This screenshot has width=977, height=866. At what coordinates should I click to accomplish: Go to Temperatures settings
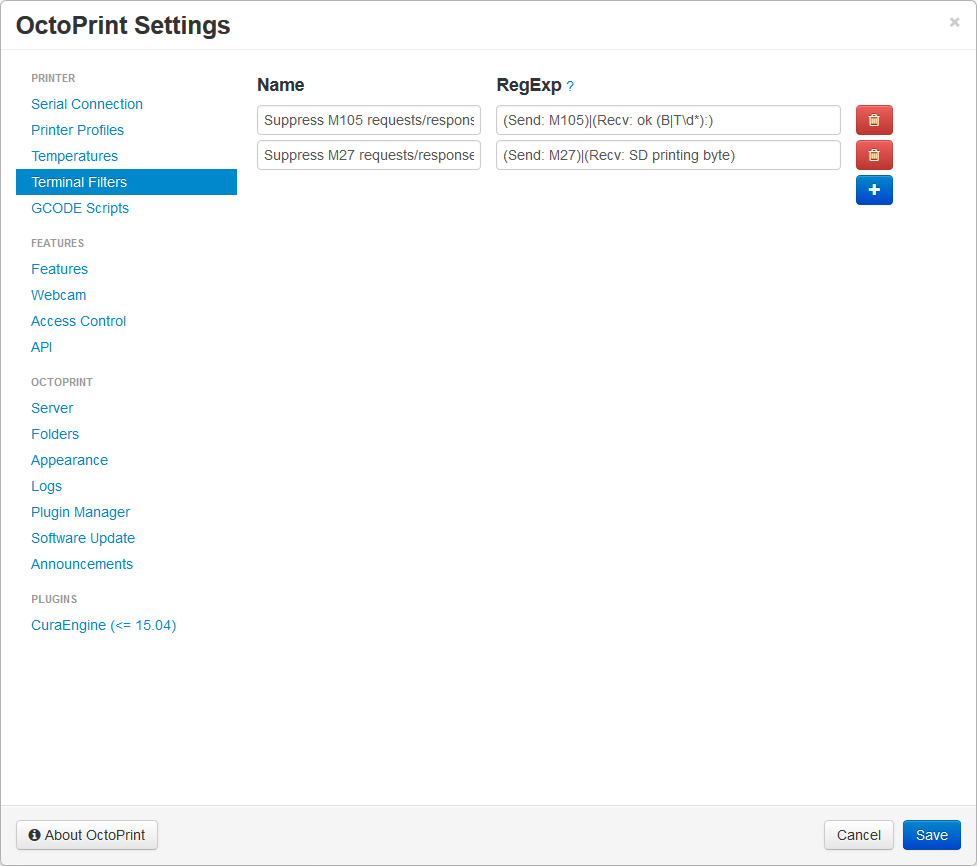[x=74, y=156]
